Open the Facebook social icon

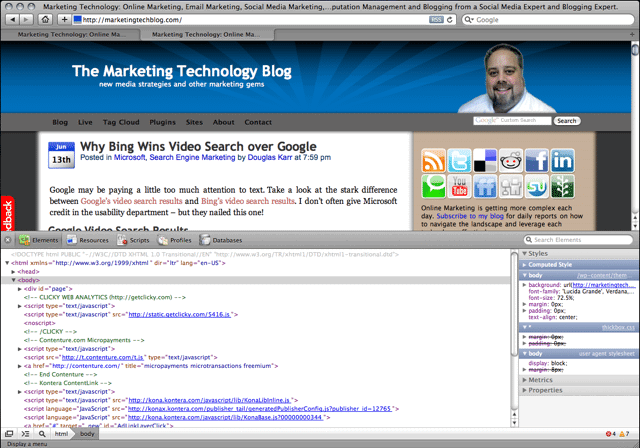click(x=536, y=160)
